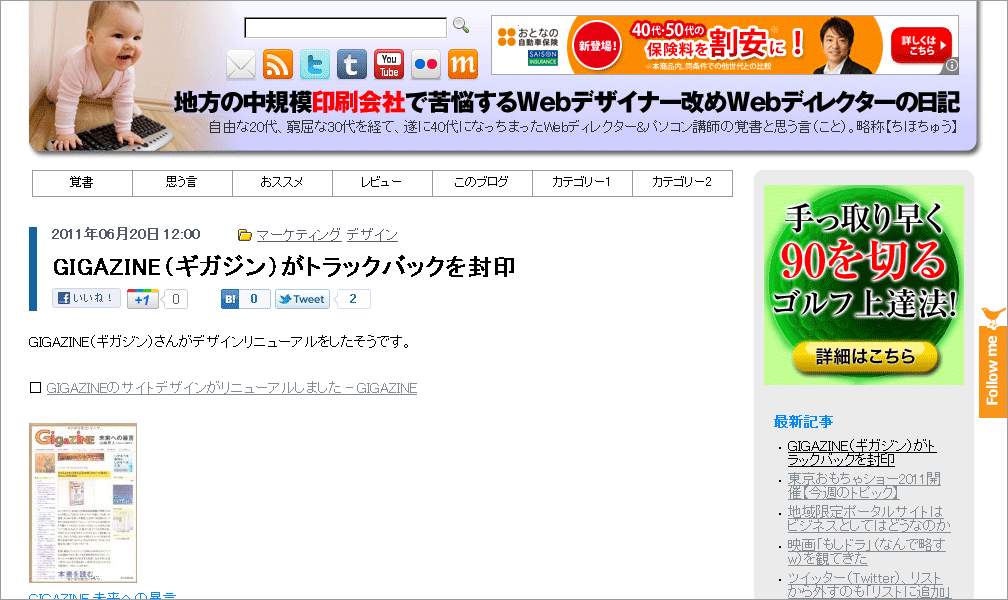
Task: Click inside the header search field
Action: tap(345, 28)
